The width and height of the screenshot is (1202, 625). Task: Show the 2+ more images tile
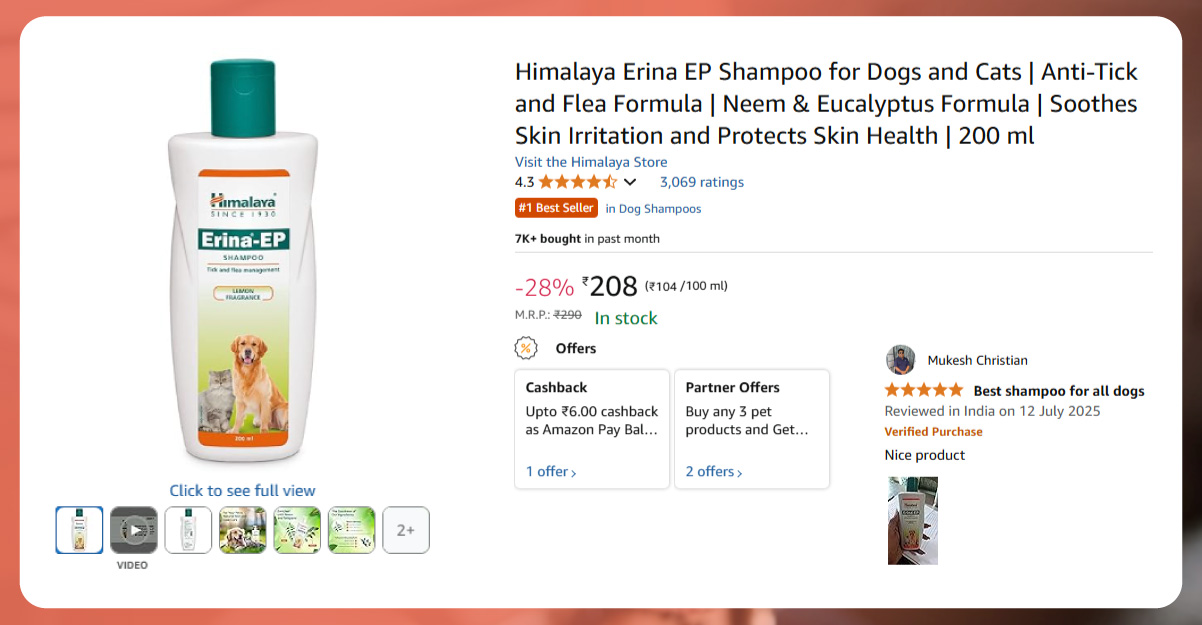[406, 530]
